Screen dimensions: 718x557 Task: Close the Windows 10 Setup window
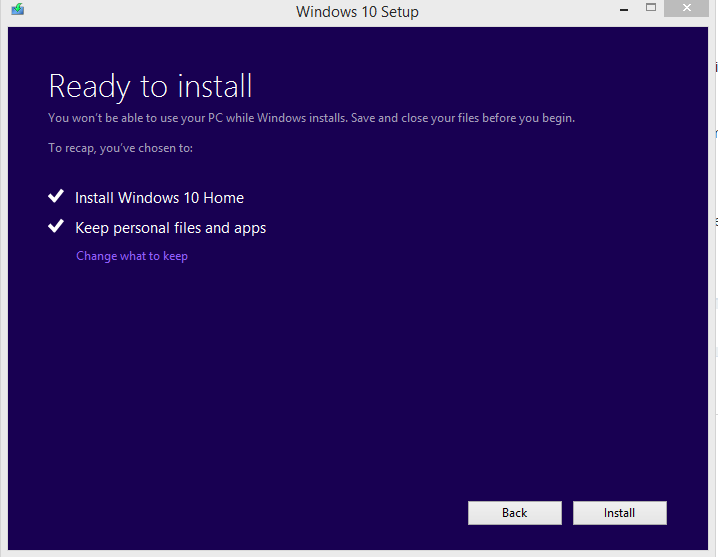(x=686, y=8)
